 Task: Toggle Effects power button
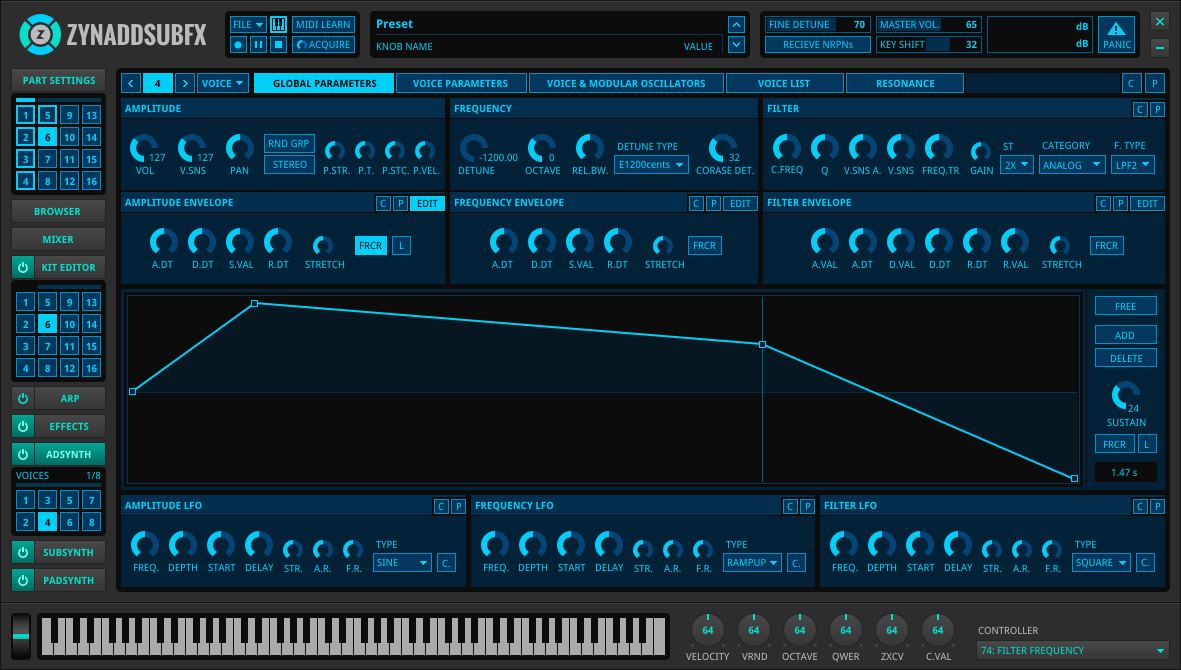click(x=23, y=426)
